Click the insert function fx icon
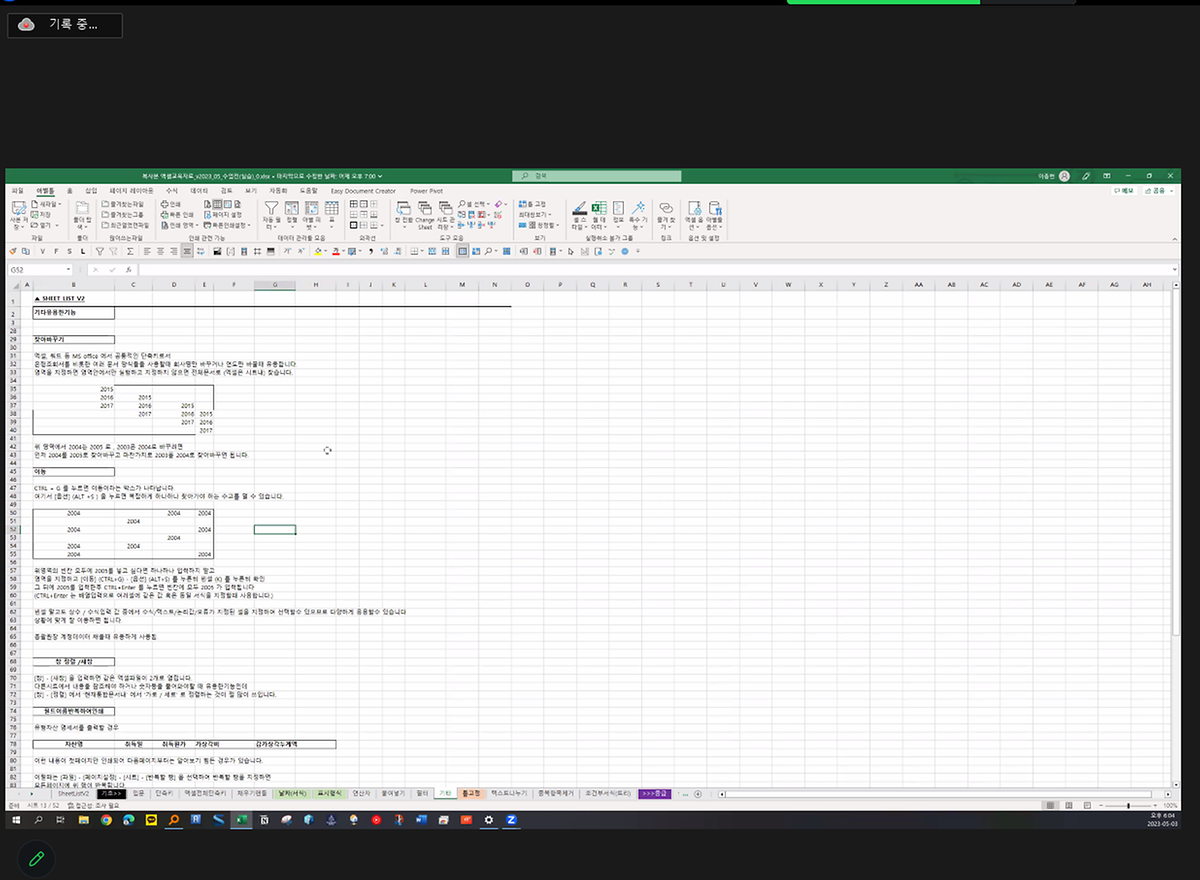Image resolution: width=1200 pixels, height=880 pixels. (128, 270)
